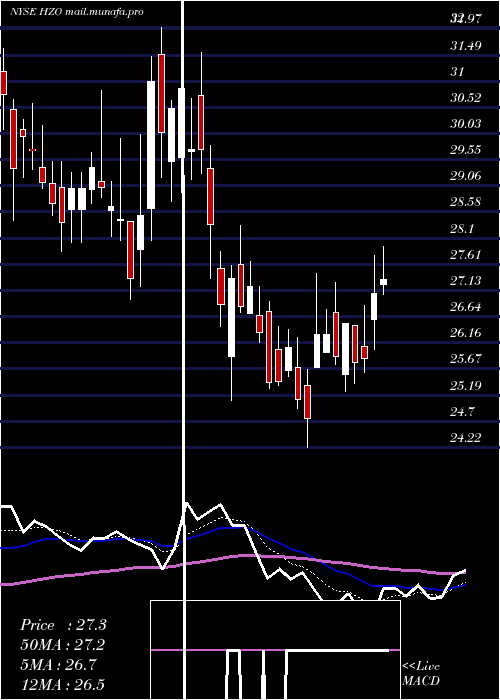Select the 26.16 price axis label
500x700 pixels.
click(x=466, y=333)
